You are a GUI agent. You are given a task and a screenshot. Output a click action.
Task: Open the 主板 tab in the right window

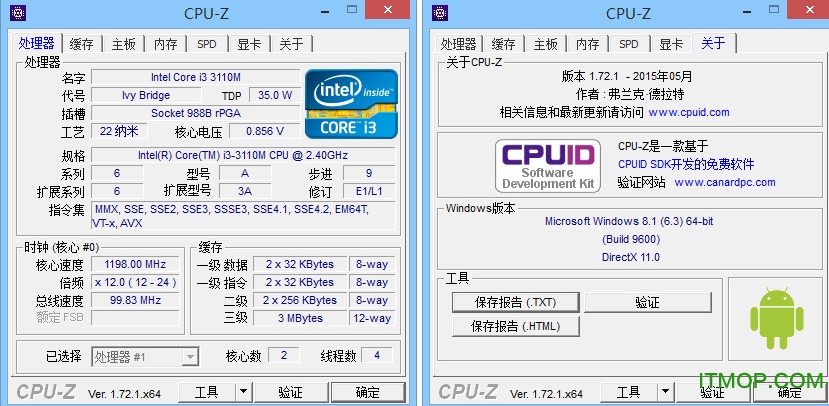pyautogui.click(x=546, y=44)
